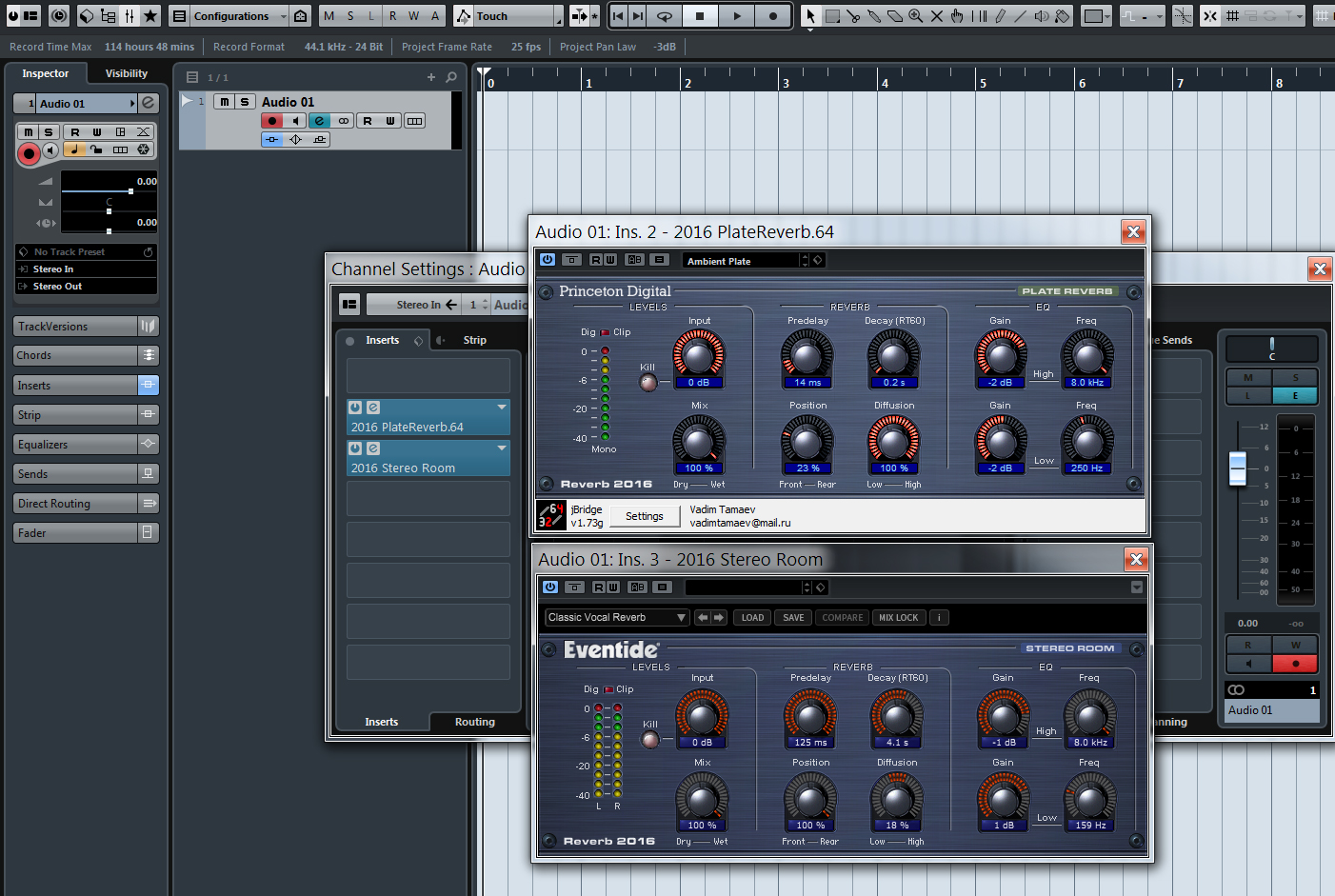
Task: Open the track list settings icon
Action: click(x=192, y=77)
